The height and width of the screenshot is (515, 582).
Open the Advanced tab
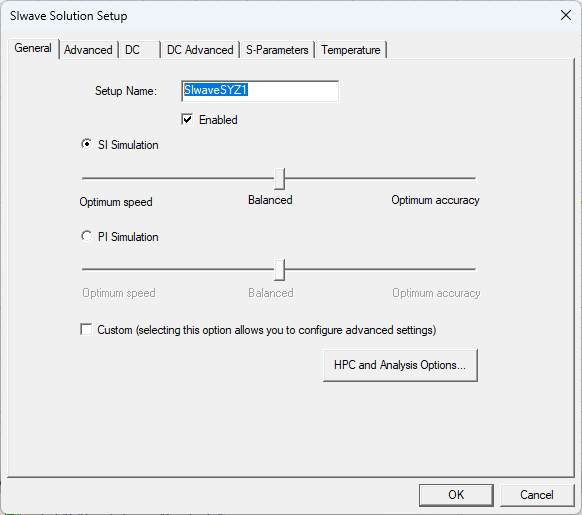(x=88, y=50)
